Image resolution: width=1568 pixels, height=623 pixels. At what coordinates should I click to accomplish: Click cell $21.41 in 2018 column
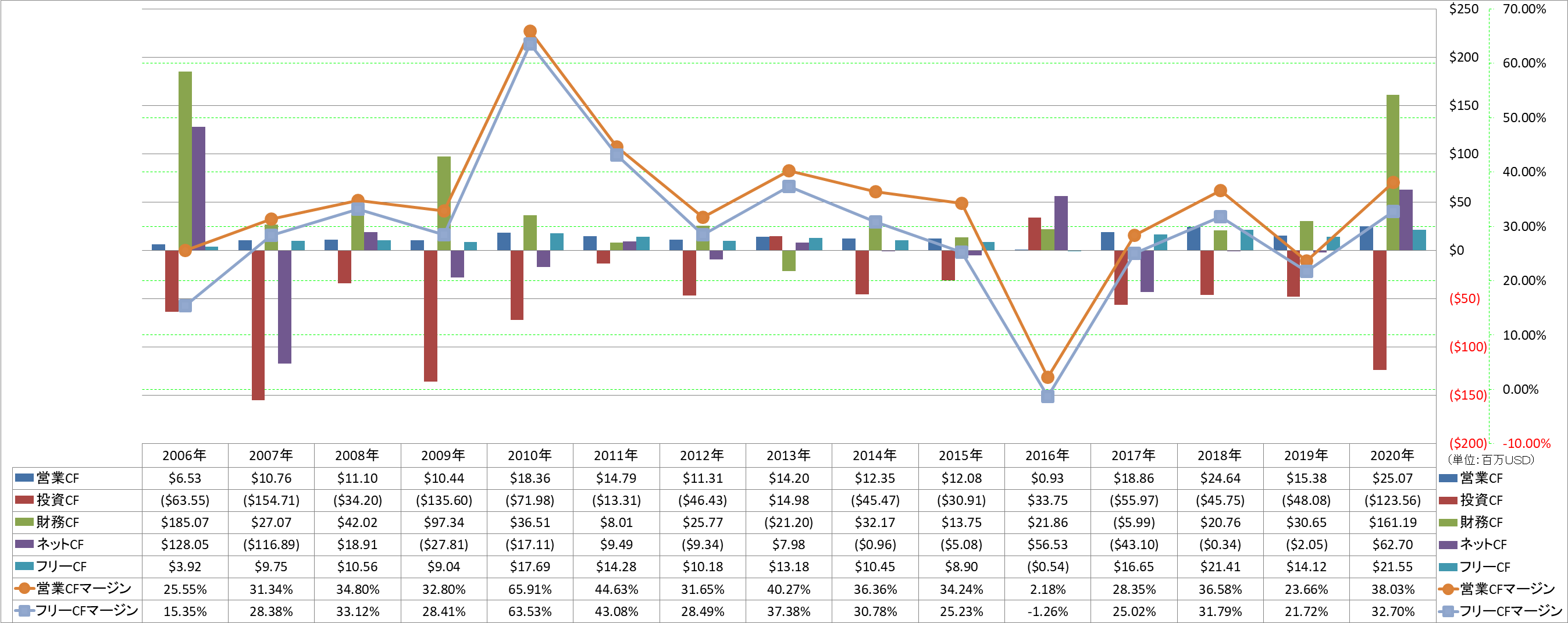1220,567
